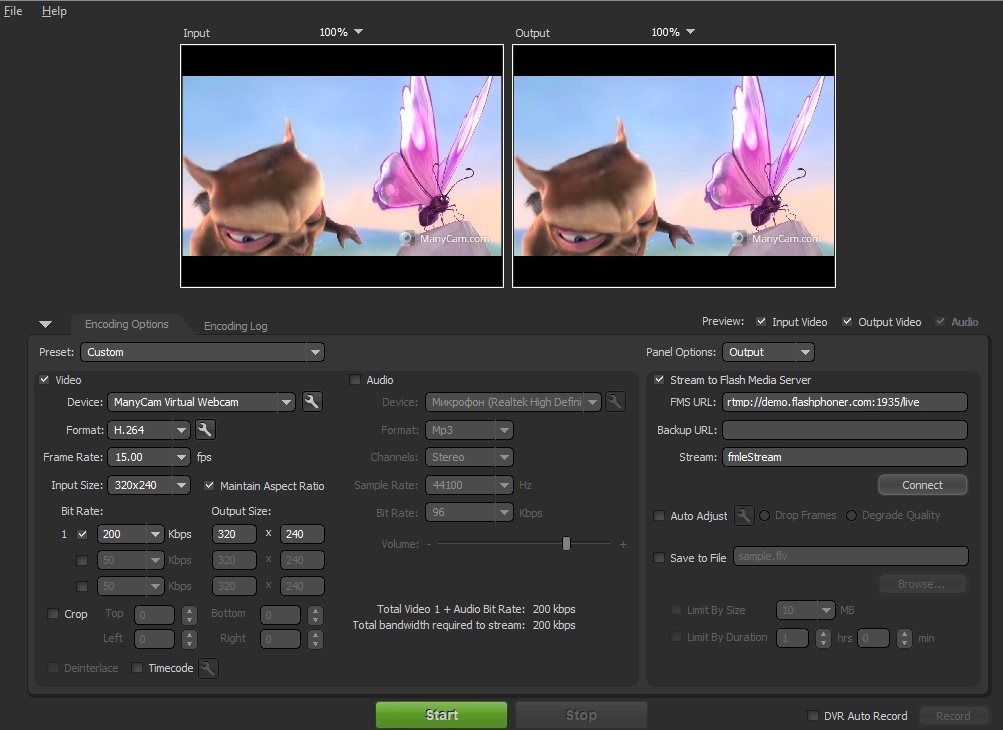Open audio device settings wrench icon
1003x730 pixels.
click(616, 402)
